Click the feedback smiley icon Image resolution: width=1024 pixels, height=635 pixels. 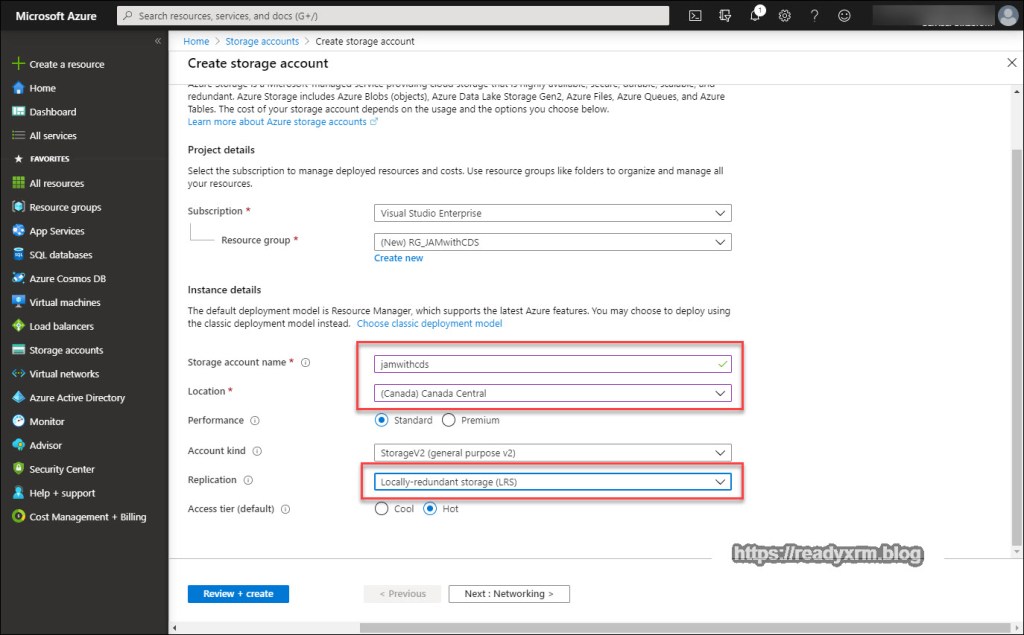[845, 15]
